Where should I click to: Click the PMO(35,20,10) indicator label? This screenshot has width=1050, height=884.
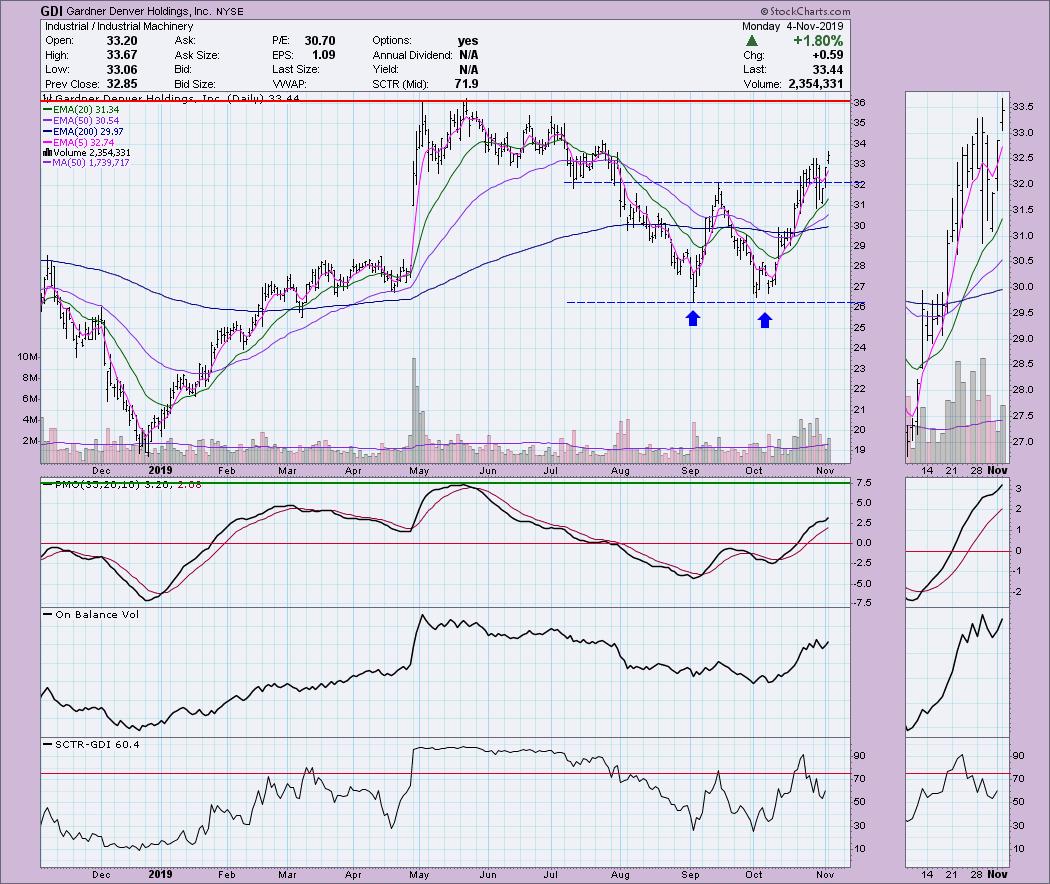pyautogui.click(x=122, y=484)
